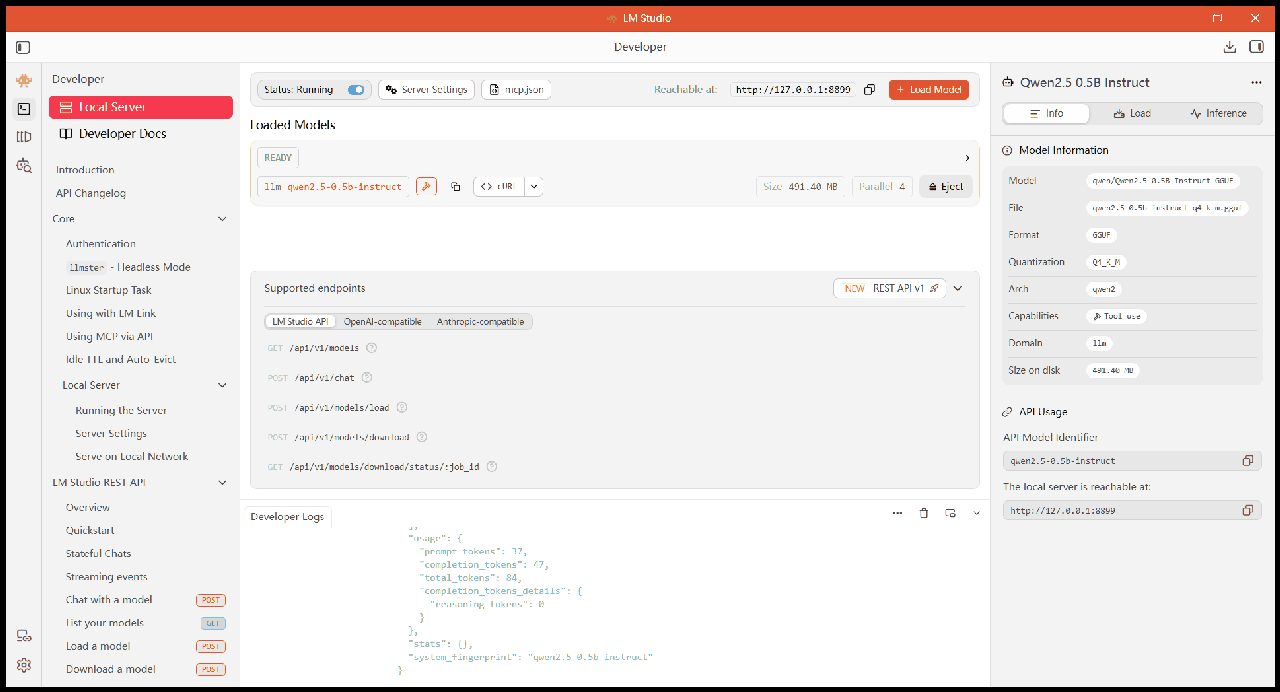Image resolution: width=1280 pixels, height=692 pixels.
Task: Open the Chat view from the icon rail
Action: 24,80
